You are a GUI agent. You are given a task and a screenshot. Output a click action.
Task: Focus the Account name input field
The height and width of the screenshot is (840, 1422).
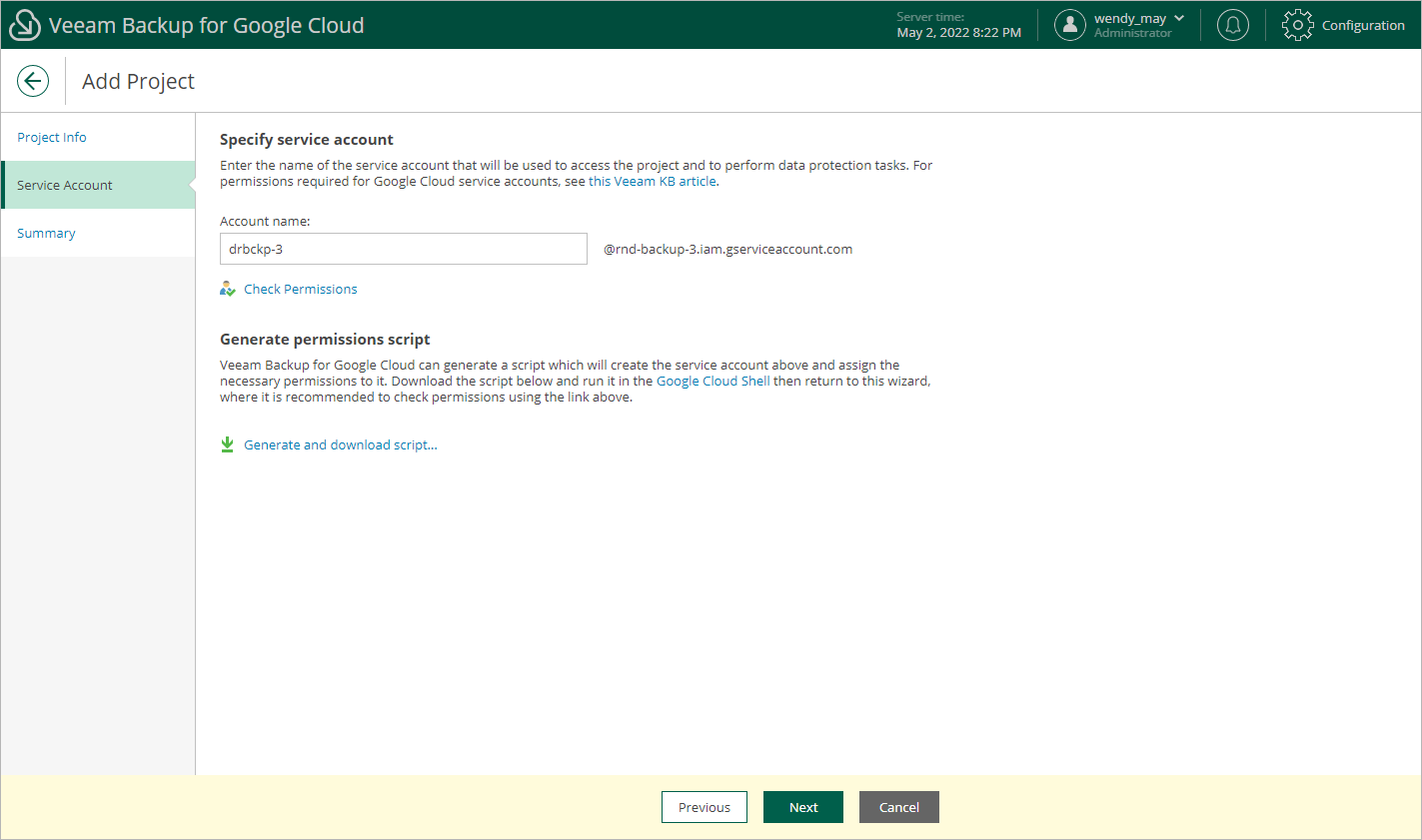[404, 249]
